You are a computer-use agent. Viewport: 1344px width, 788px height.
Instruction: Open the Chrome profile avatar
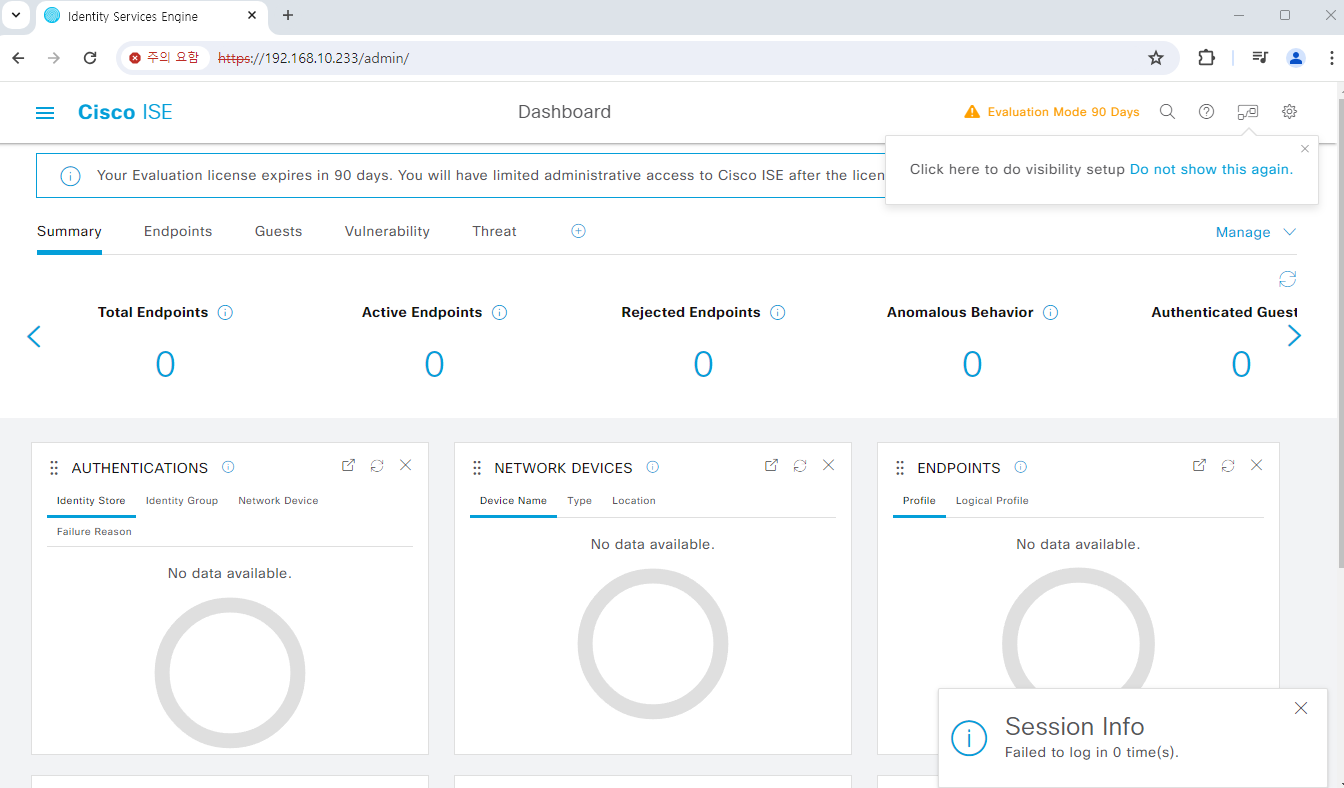[1296, 58]
